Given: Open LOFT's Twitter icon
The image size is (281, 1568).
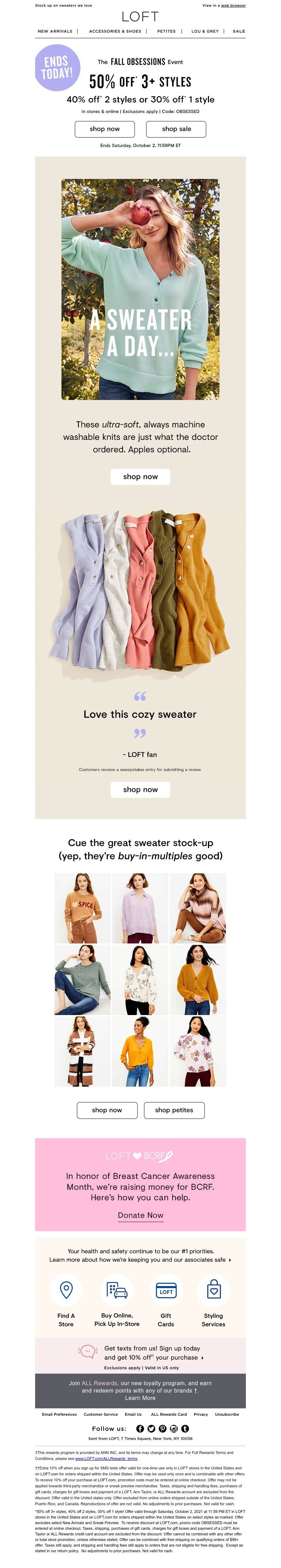Looking at the screenshot, I should (151, 1428).
